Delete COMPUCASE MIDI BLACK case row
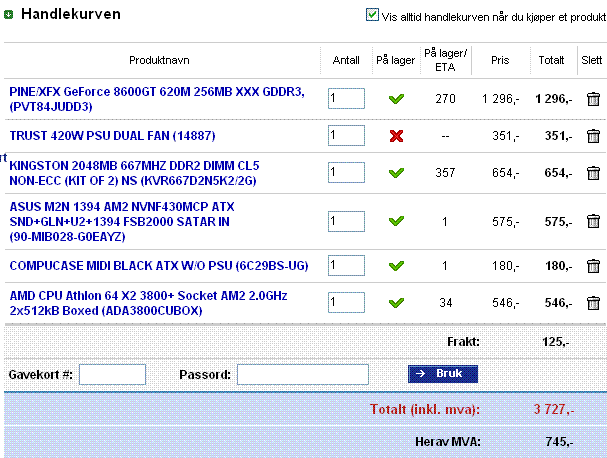The image size is (607, 458). [593, 266]
